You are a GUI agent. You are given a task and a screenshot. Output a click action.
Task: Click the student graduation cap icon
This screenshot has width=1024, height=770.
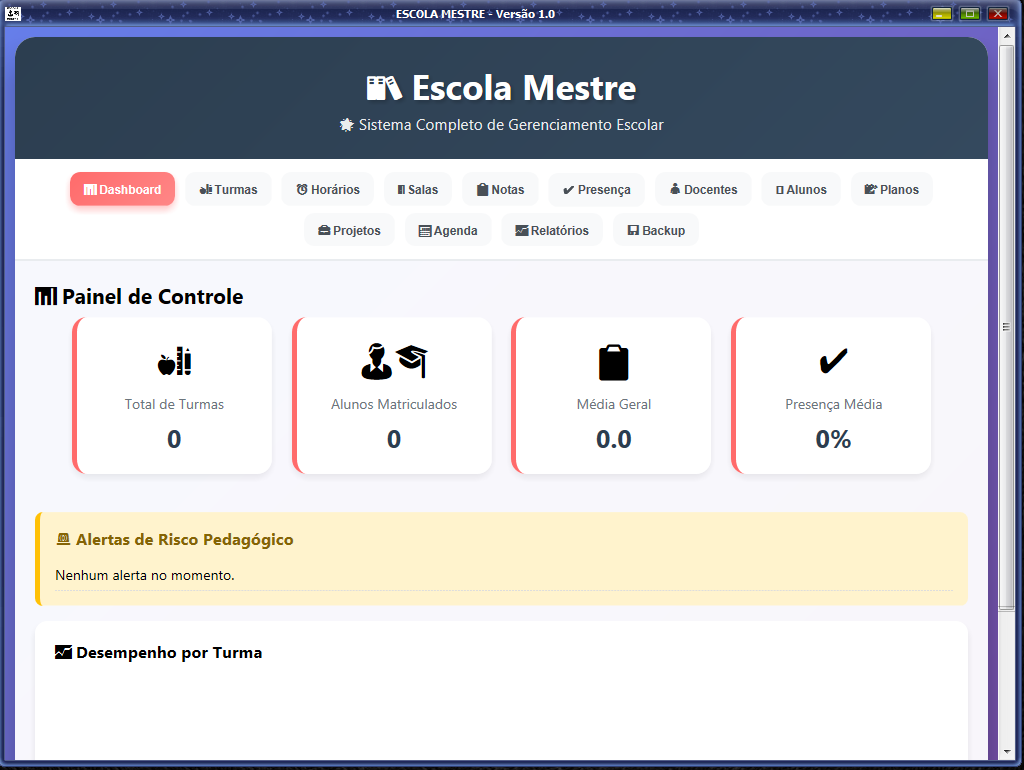pos(394,361)
